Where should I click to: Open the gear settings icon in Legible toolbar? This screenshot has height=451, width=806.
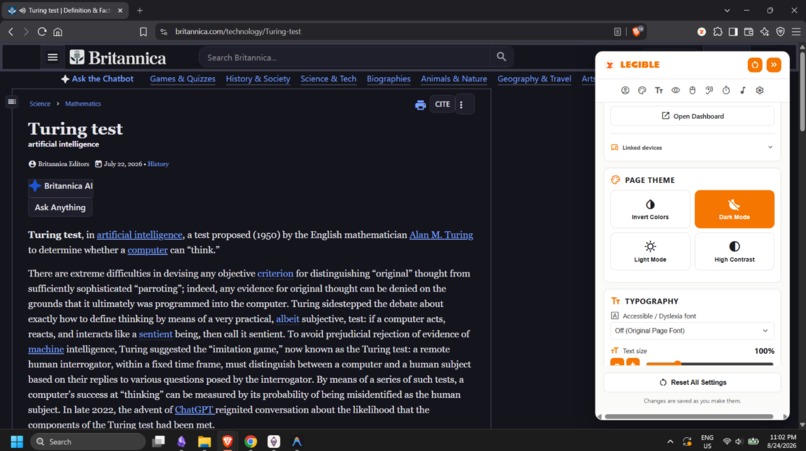pos(760,91)
